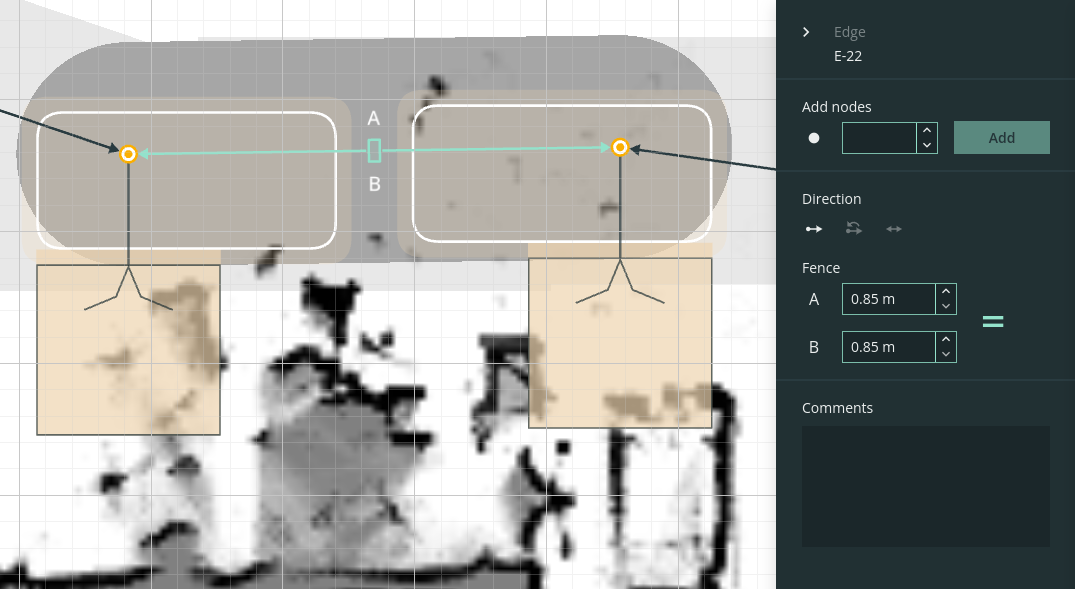1075x589 pixels.
Task: Click the Comments text area
Action: (926, 486)
